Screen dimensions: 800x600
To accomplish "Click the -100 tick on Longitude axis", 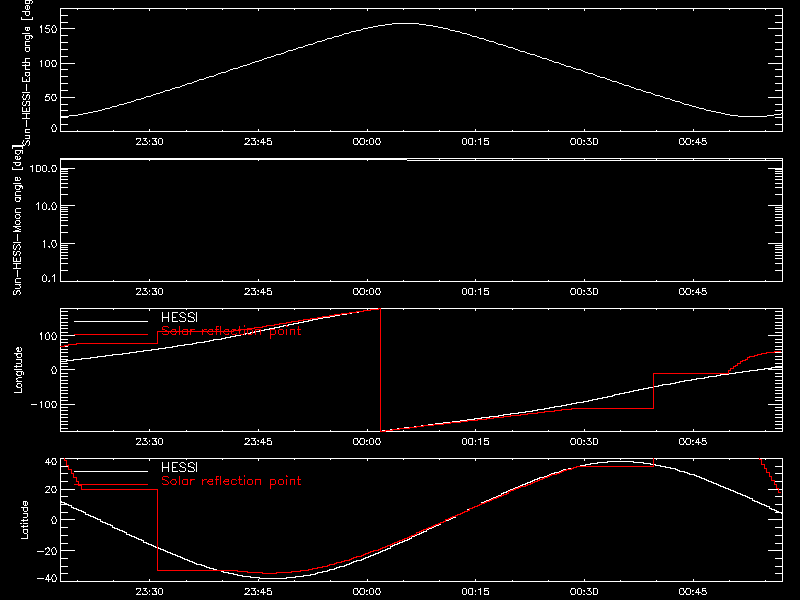I will [44, 404].
